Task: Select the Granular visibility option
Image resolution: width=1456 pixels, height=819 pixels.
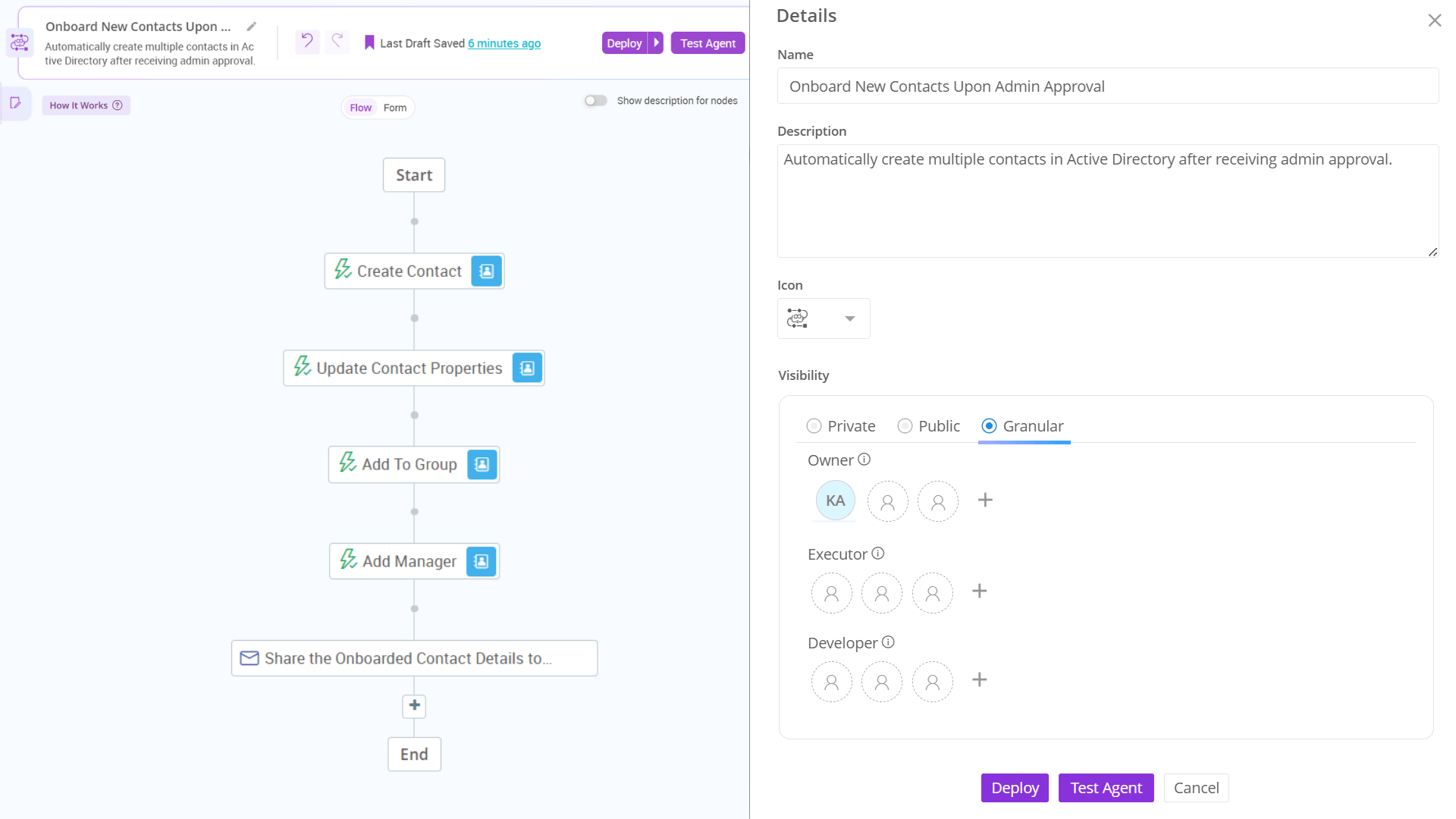Action: pos(1022,426)
